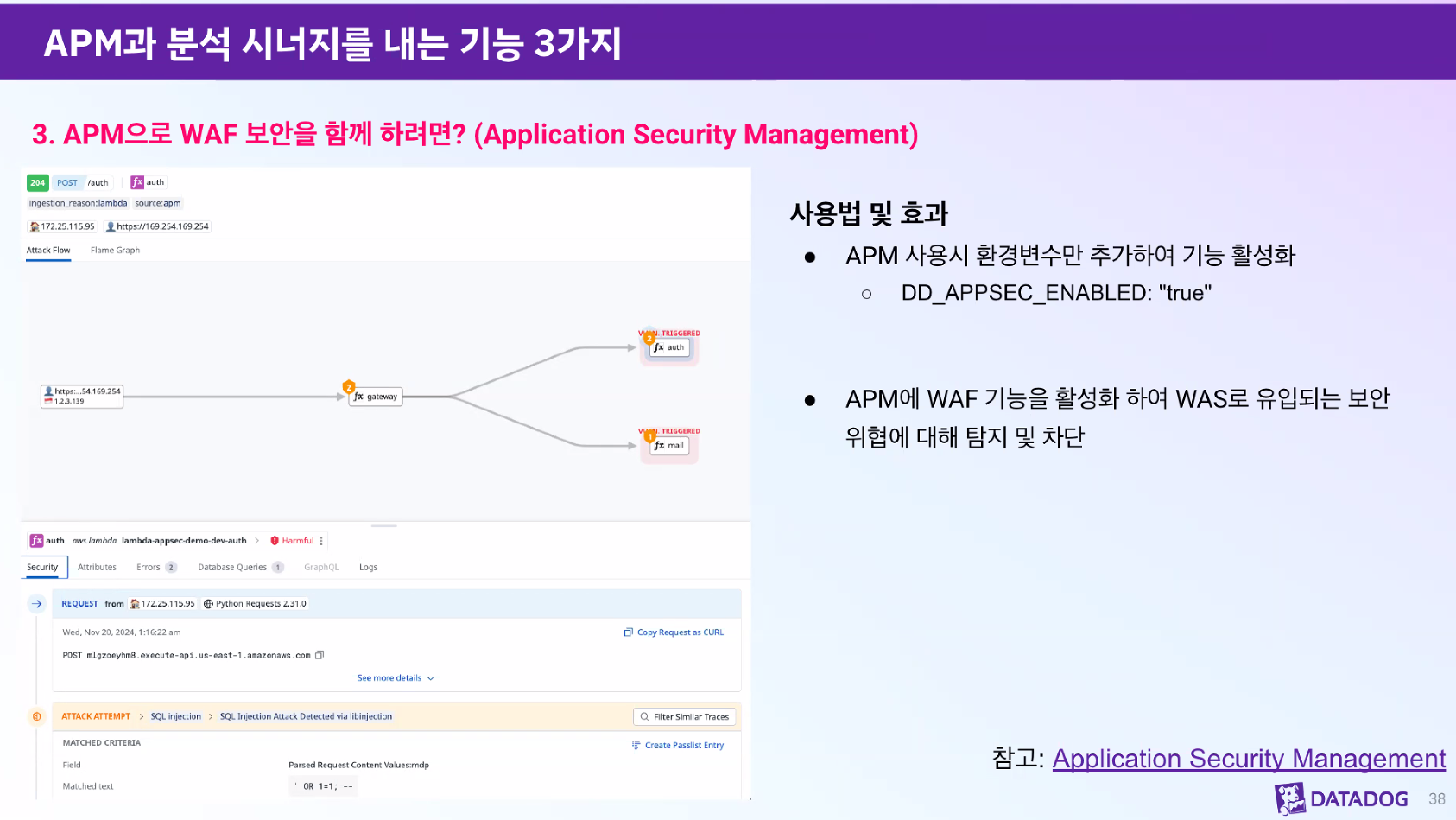Click the Harmful shield indicator
1456x820 pixels.
click(292, 541)
